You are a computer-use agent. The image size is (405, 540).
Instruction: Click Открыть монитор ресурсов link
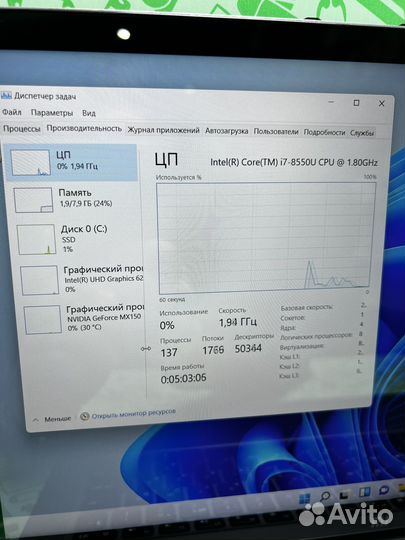[134, 414]
